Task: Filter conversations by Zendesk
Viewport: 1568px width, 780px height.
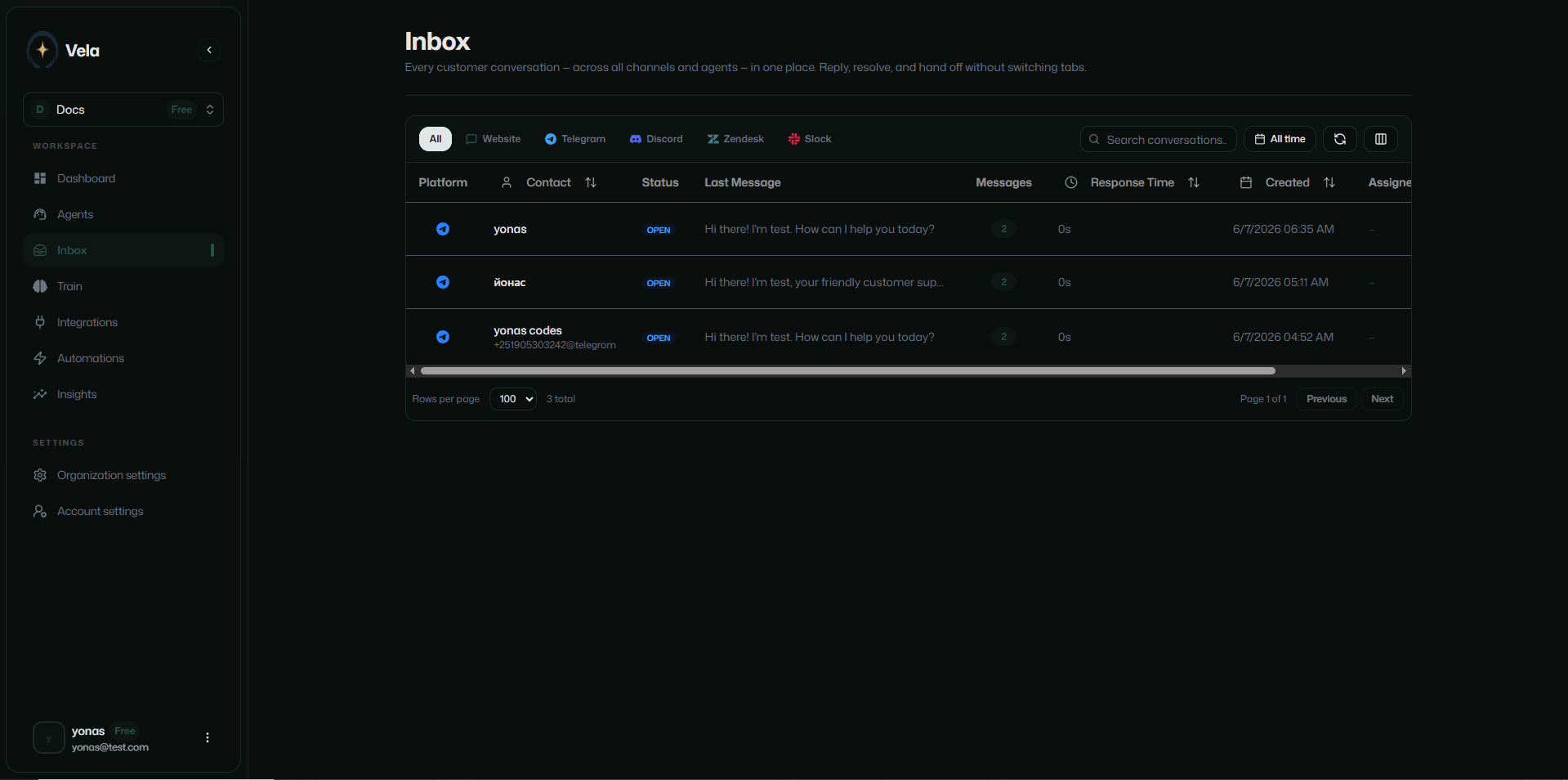Action: pos(735,139)
